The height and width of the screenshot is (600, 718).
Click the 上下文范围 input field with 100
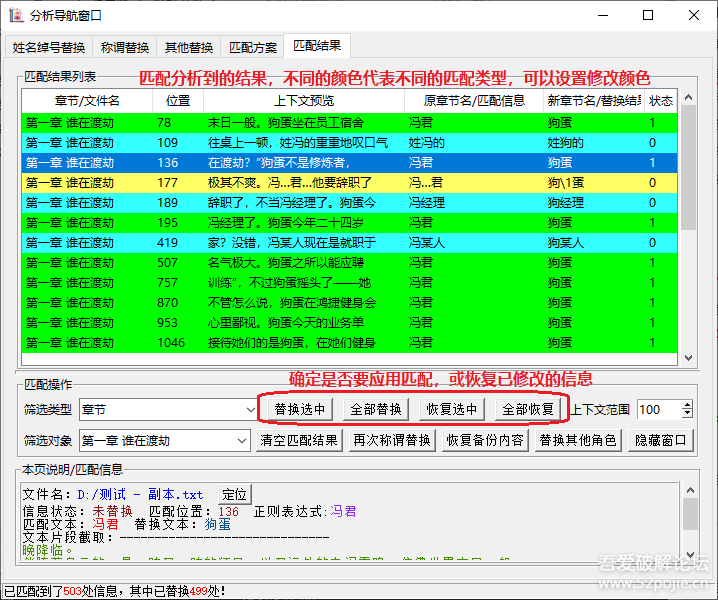pyautogui.click(x=659, y=409)
